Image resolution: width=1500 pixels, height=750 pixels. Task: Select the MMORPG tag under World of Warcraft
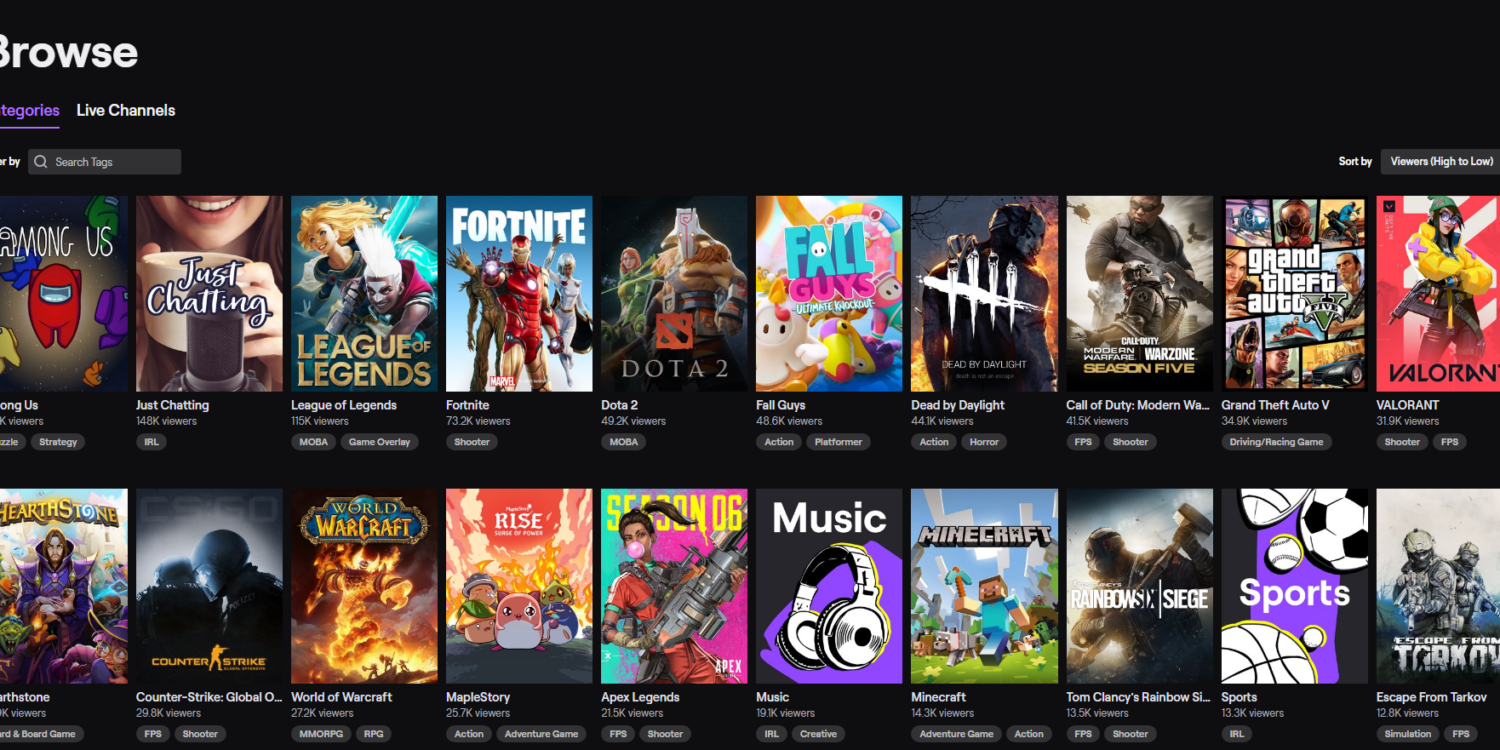pyautogui.click(x=320, y=734)
